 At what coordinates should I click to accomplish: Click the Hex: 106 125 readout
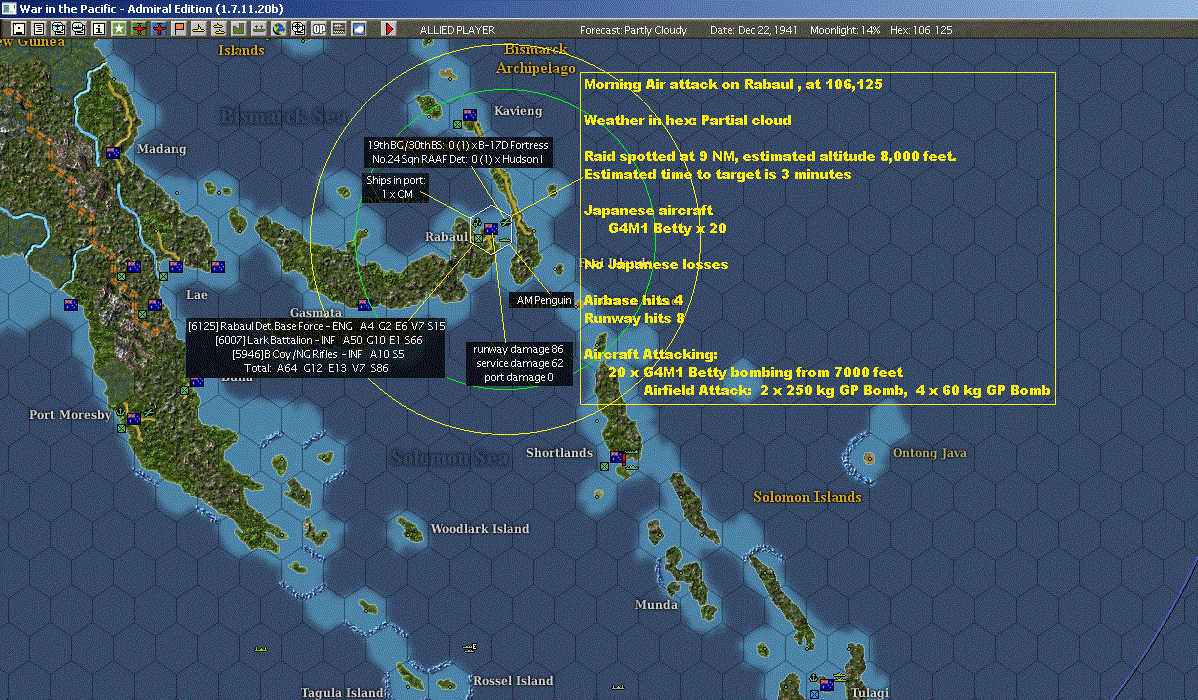pos(921,30)
